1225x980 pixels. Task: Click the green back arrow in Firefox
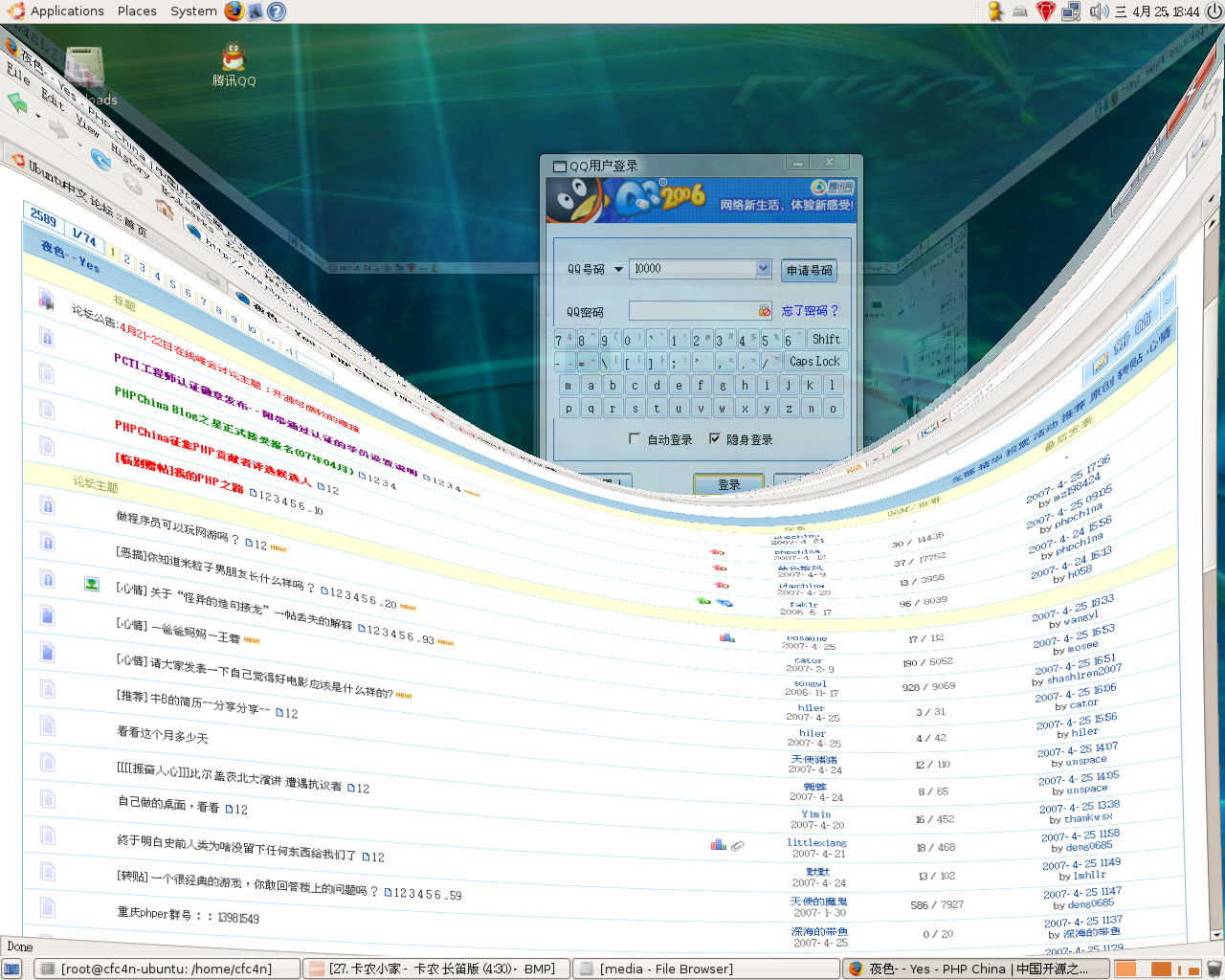click(x=17, y=101)
